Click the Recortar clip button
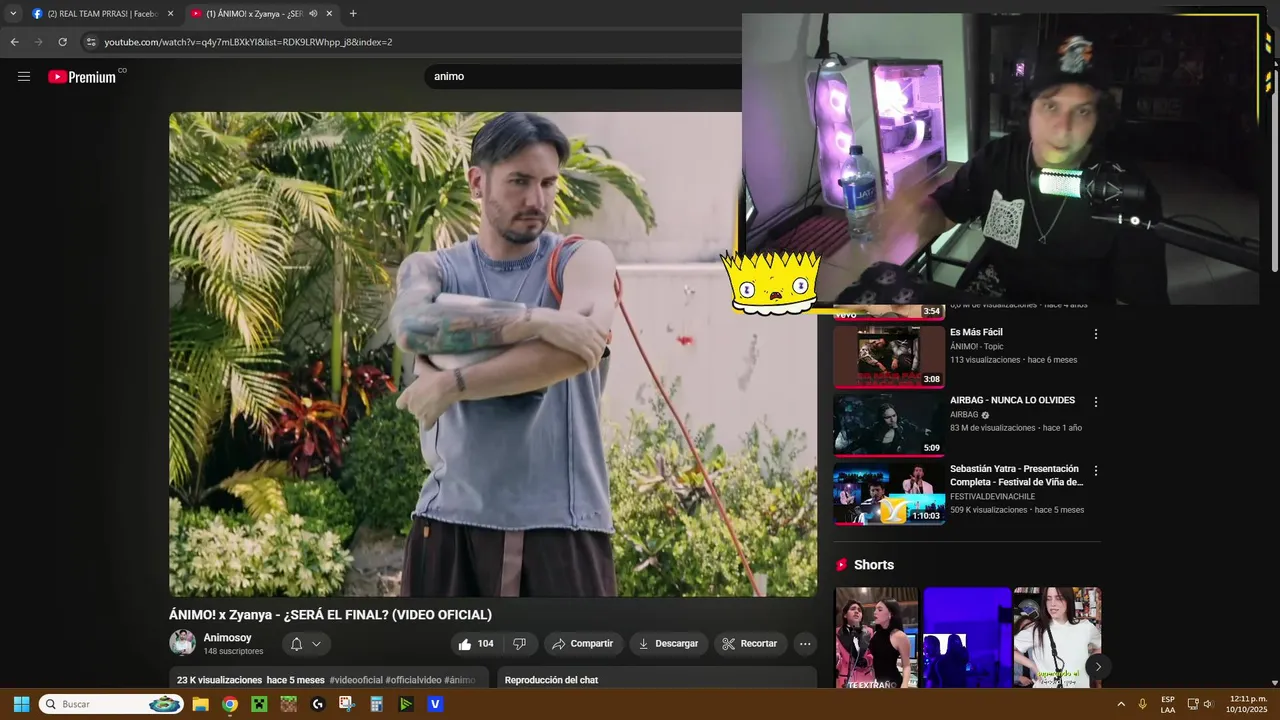This screenshot has height=720, width=1280. click(750, 644)
